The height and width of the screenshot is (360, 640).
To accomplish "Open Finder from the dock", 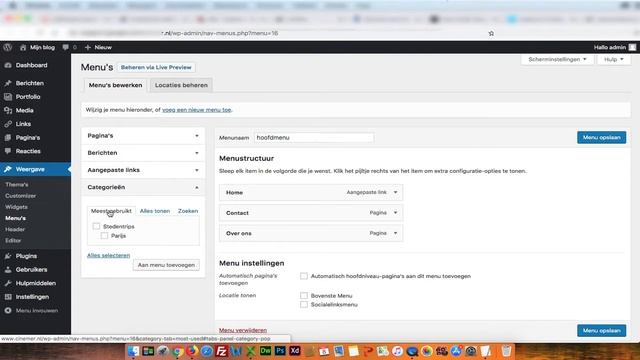I will (133, 351).
